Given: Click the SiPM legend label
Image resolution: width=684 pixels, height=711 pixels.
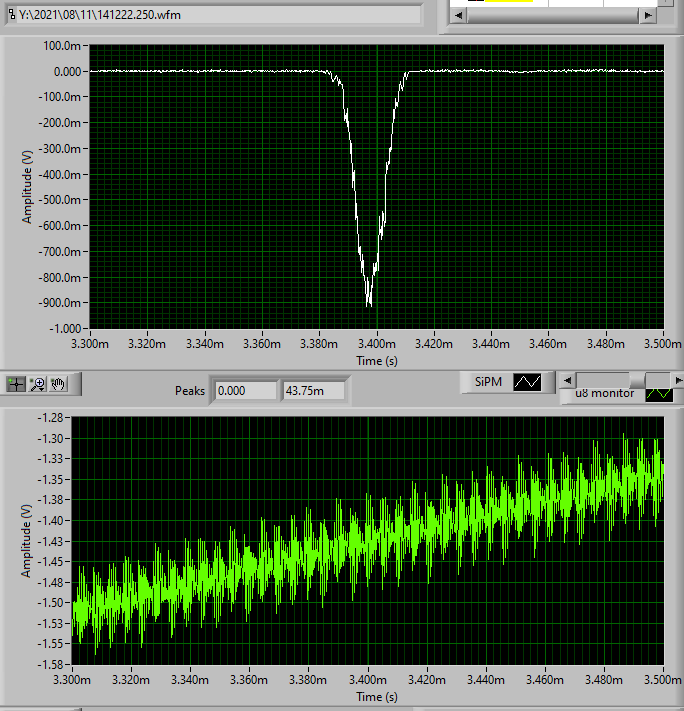Looking at the screenshot, I should click(x=487, y=382).
